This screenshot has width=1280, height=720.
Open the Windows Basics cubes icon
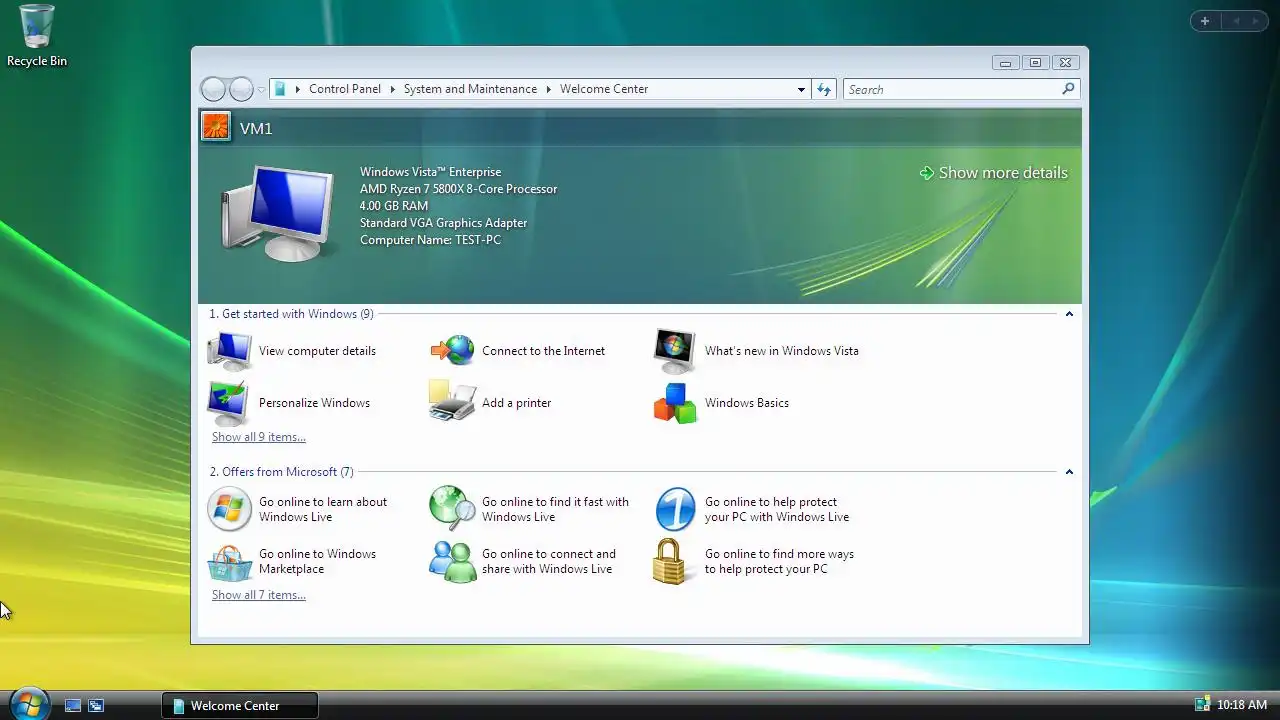pyautogui.click(x=675, y=403)
